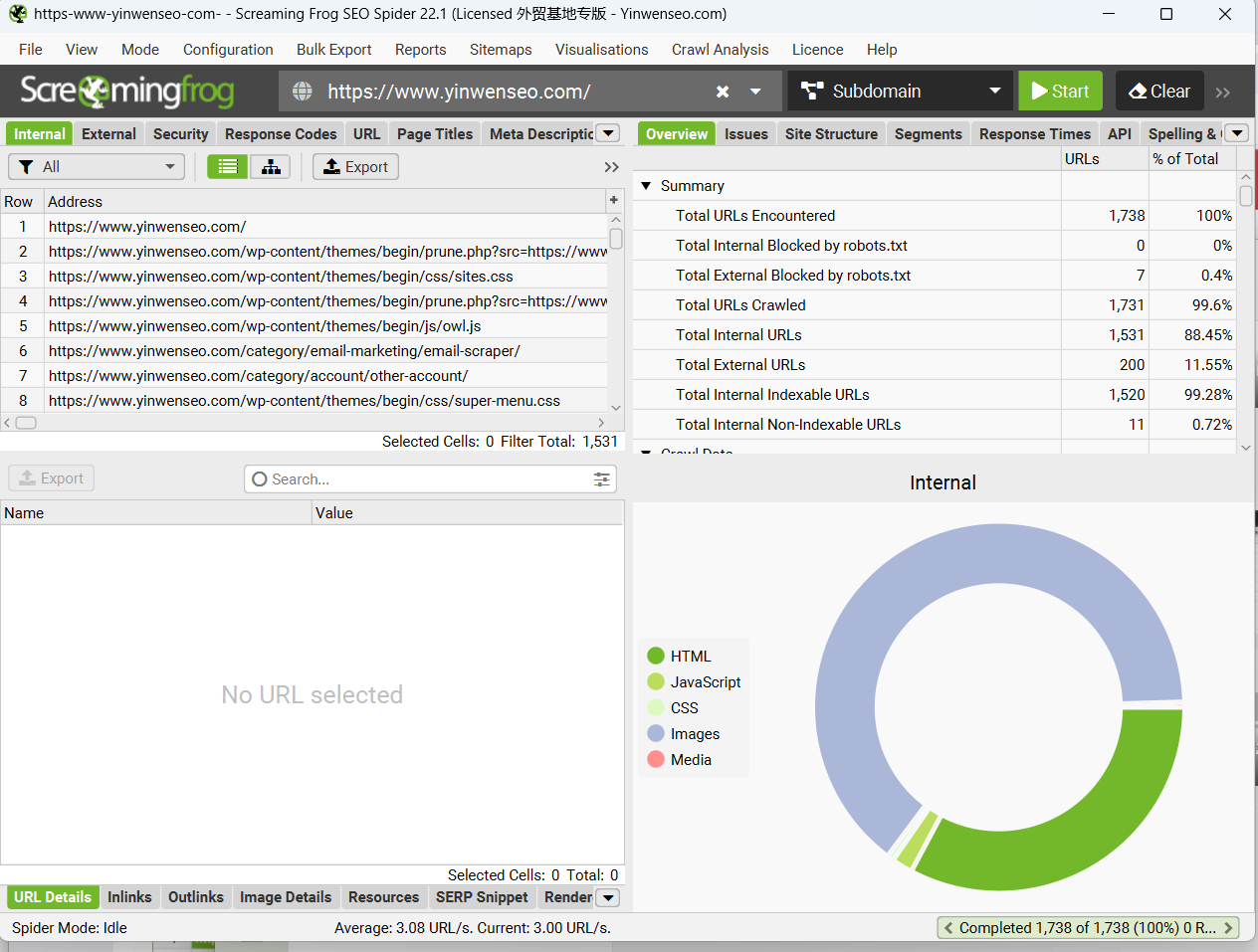
Task: Open the Configuration menu
Action: coord(228,50)
